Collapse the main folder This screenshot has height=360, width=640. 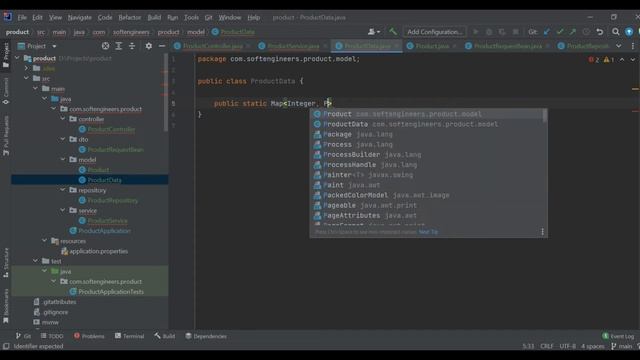(36, 89)
